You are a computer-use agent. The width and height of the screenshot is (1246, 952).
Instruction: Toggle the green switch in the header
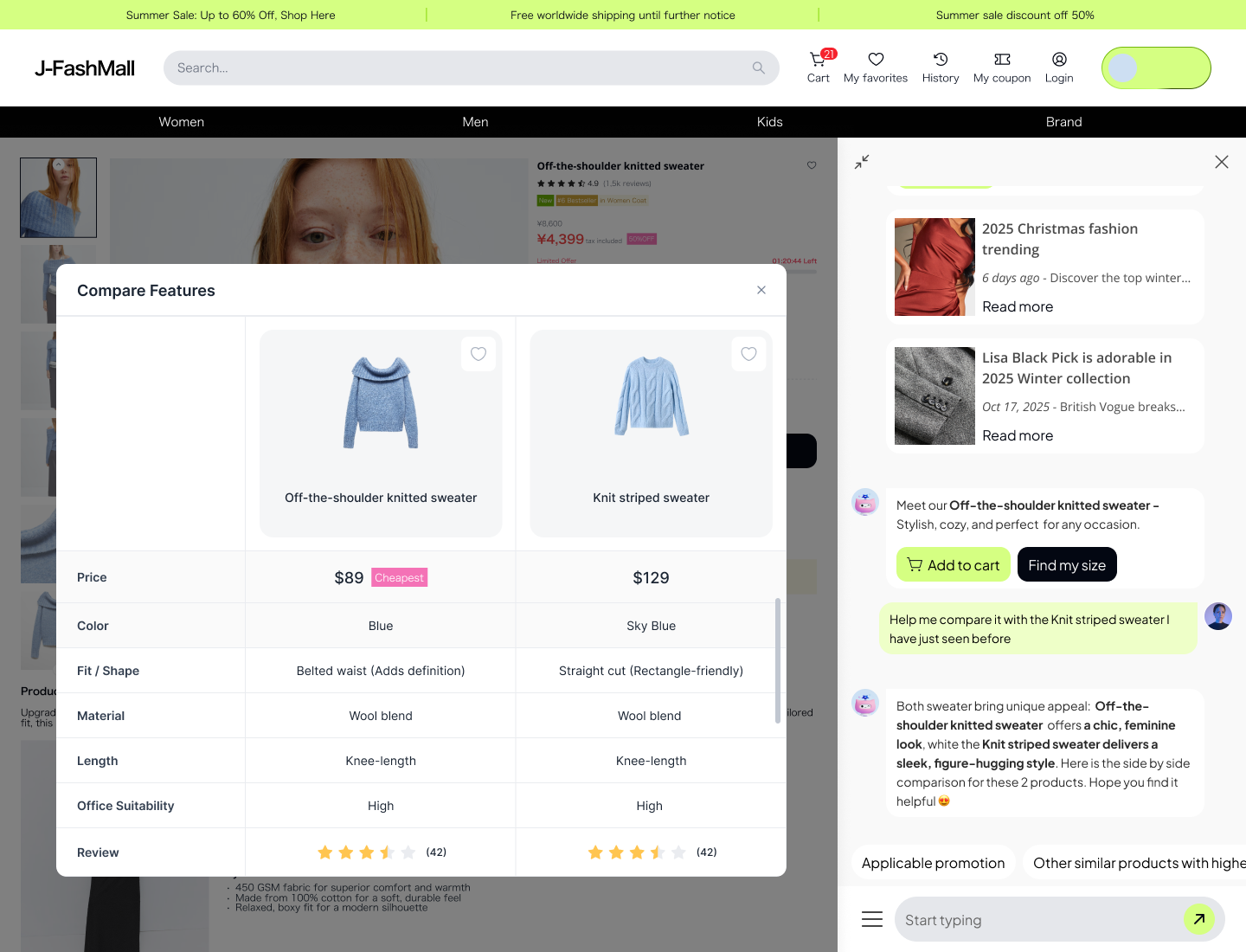1156,68
